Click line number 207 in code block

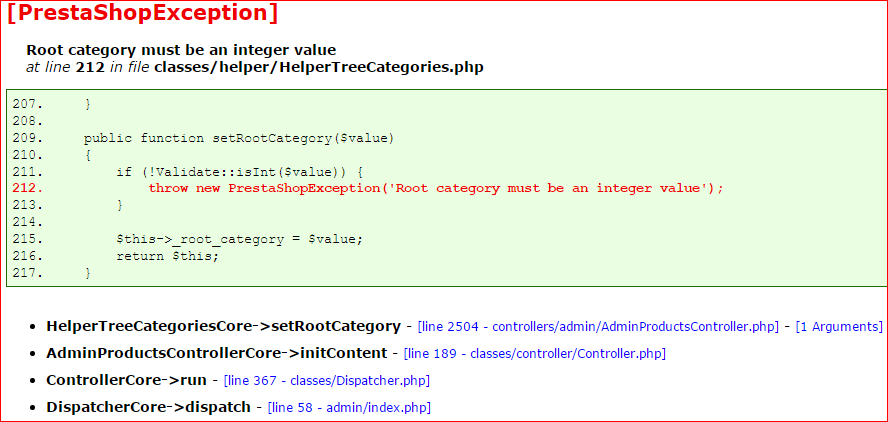[x=27, y=104]
